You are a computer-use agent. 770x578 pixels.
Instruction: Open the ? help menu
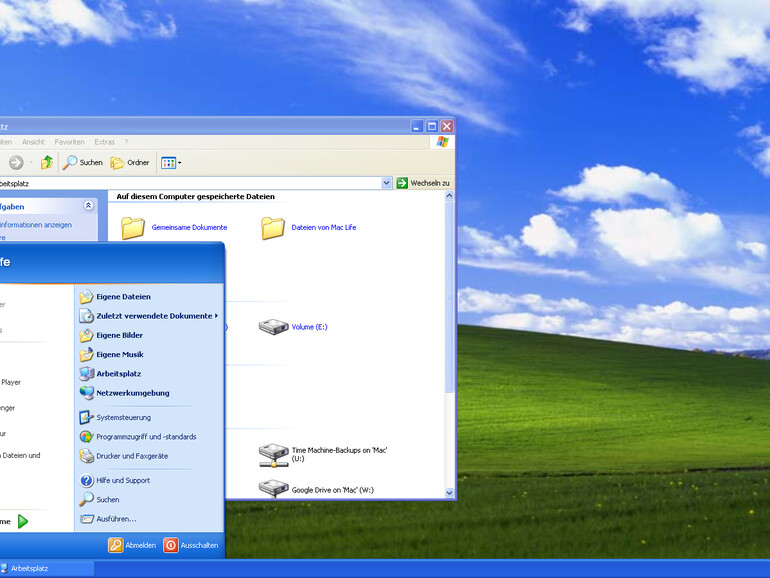tap(126, 142)
